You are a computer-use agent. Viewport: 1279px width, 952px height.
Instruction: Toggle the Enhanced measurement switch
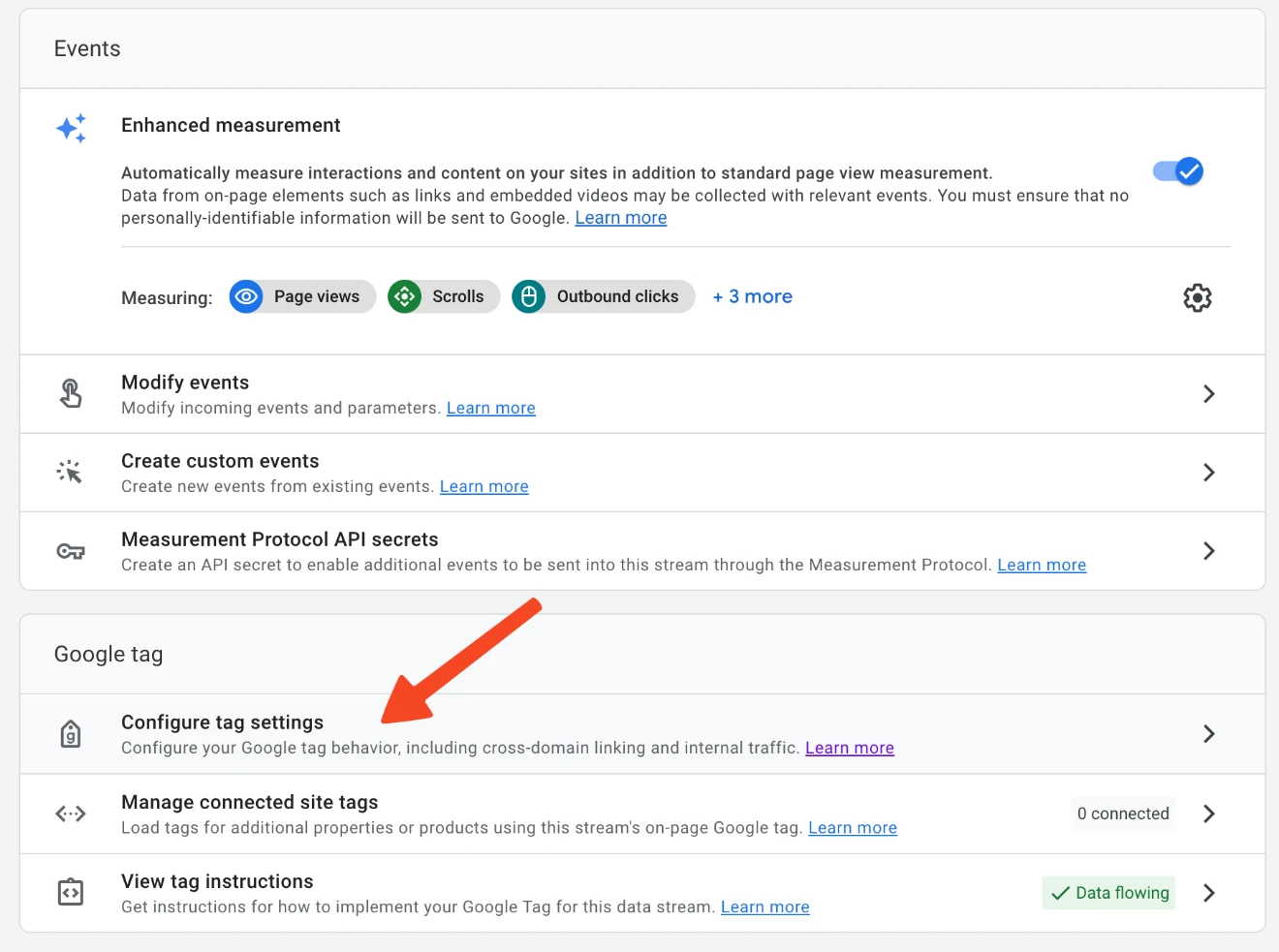tap(1178, 171)
